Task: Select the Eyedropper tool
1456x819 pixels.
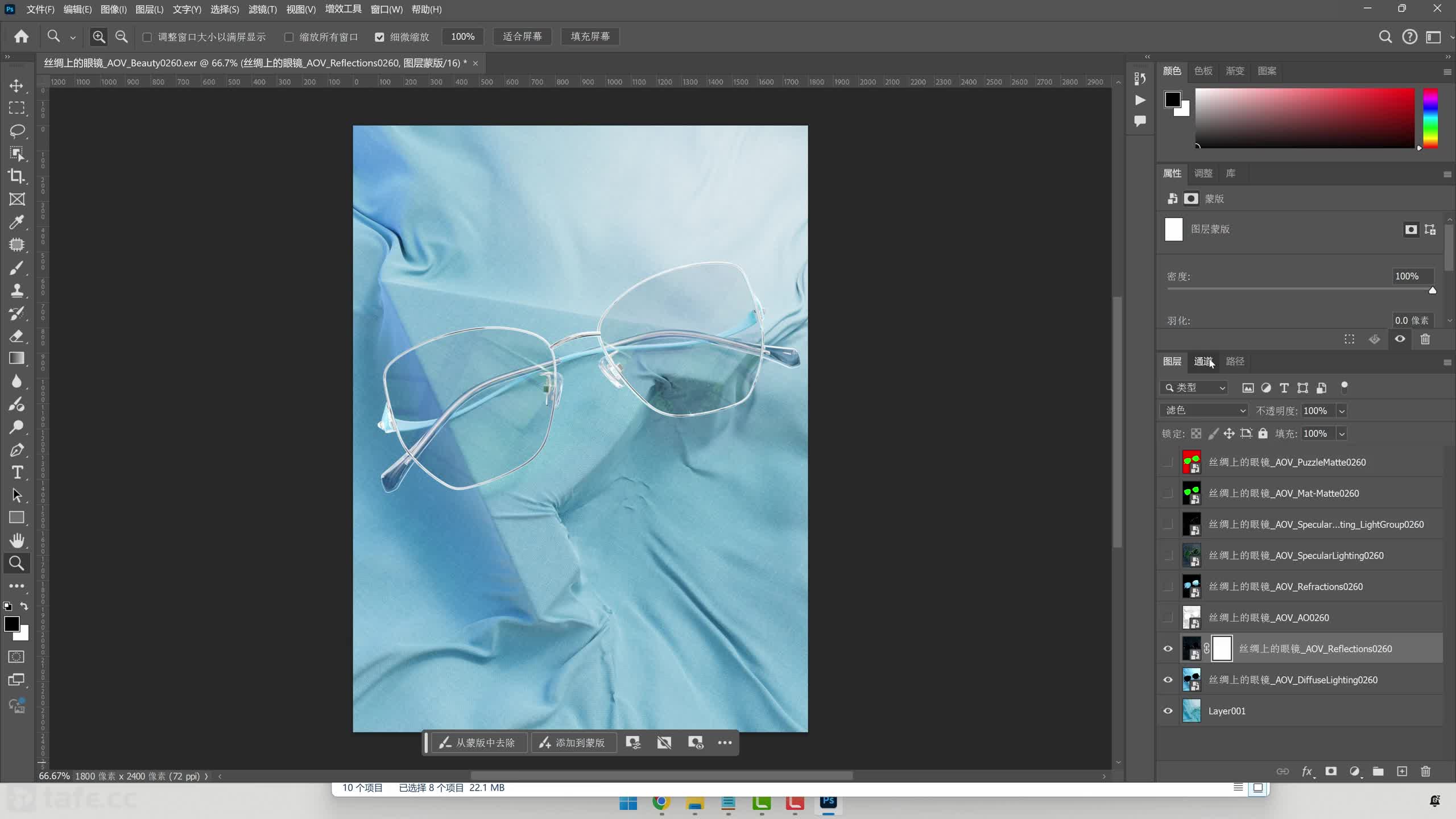Action: click(x=16, y=222)
